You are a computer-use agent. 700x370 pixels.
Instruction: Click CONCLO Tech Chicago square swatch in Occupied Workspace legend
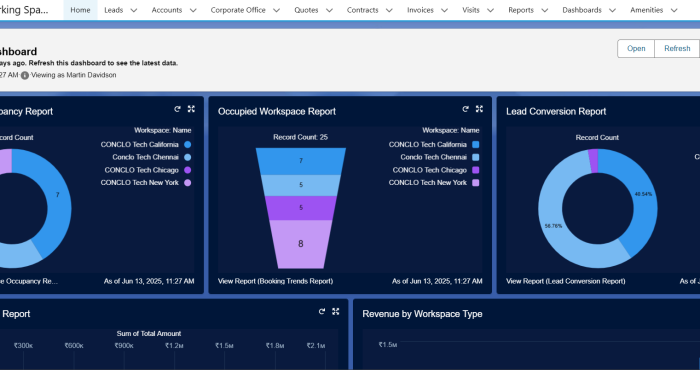coord(475,170)
